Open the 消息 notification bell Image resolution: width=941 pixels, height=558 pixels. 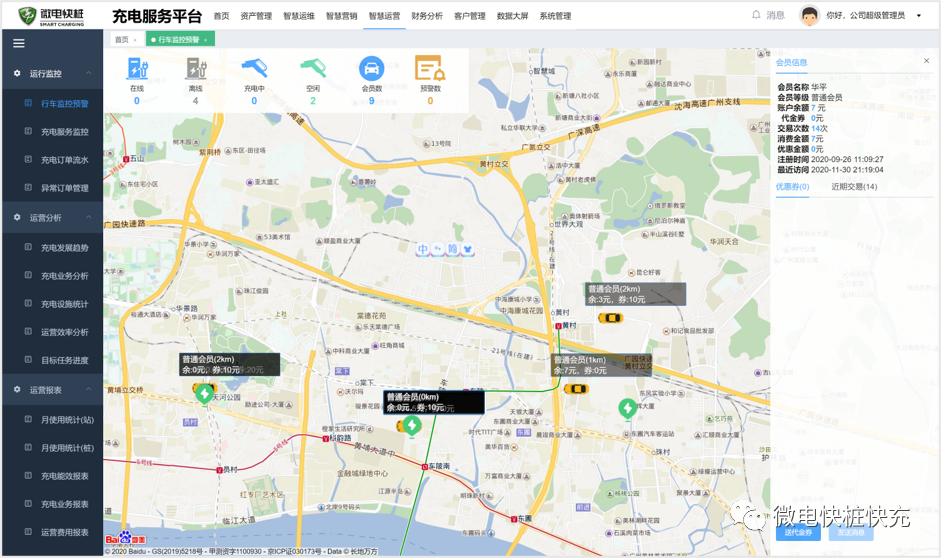[756, 15]
